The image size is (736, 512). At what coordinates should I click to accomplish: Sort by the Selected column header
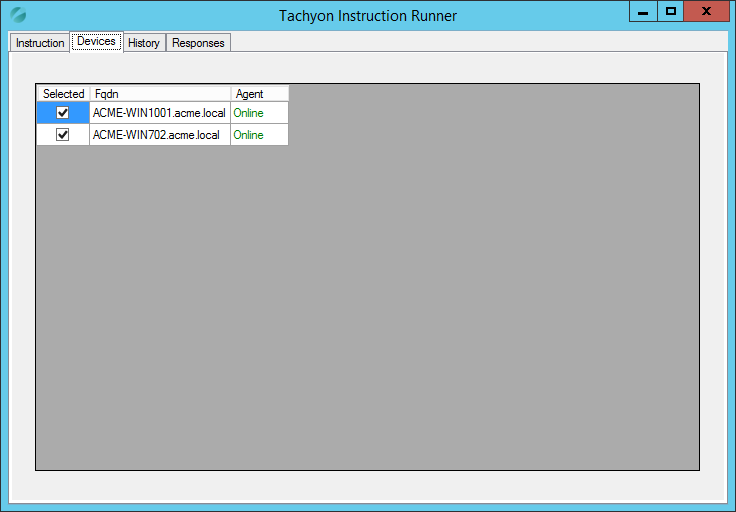click(63, 94)
